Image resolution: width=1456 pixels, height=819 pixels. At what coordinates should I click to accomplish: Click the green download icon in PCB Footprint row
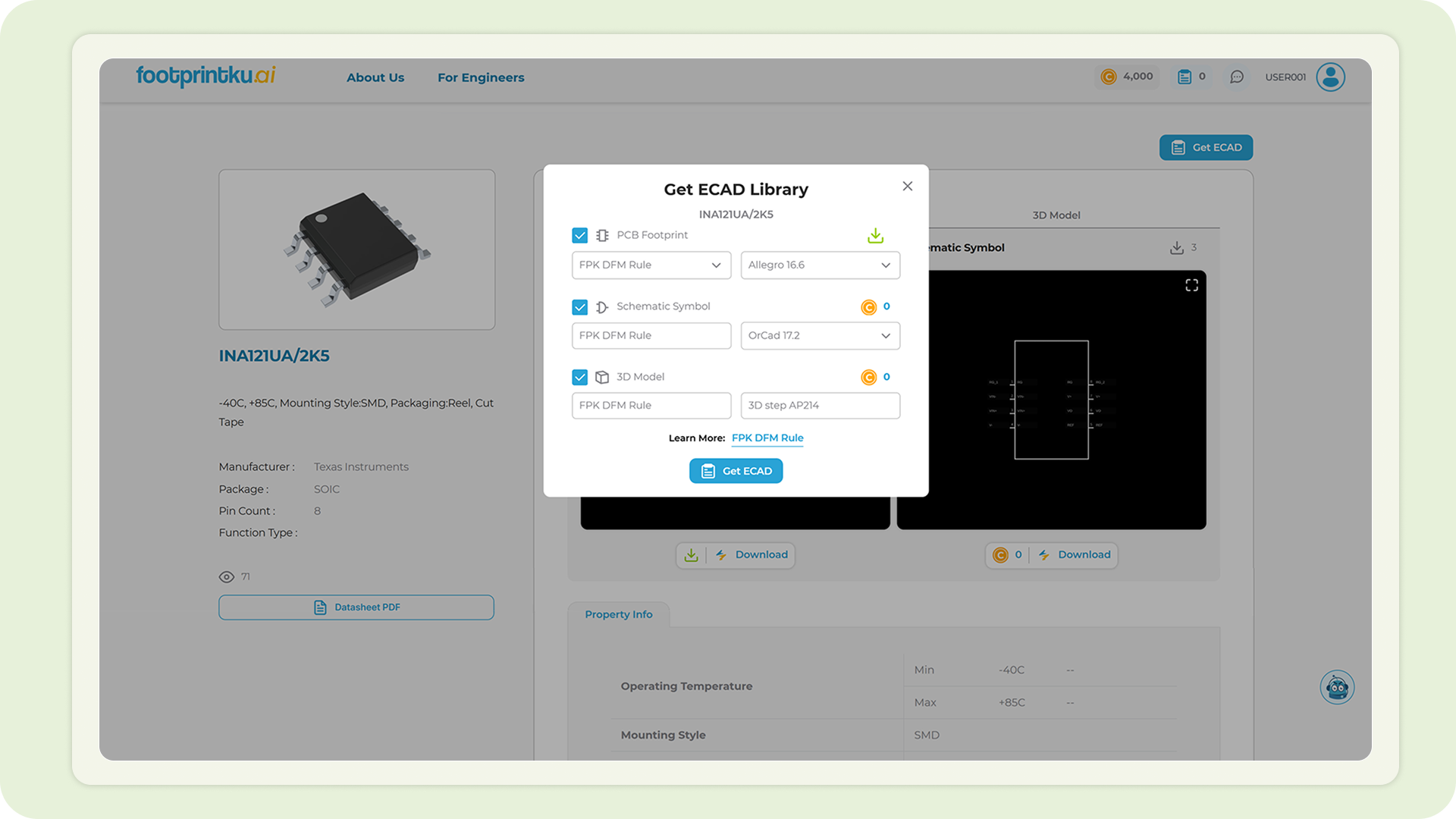(x=875, y=236)
